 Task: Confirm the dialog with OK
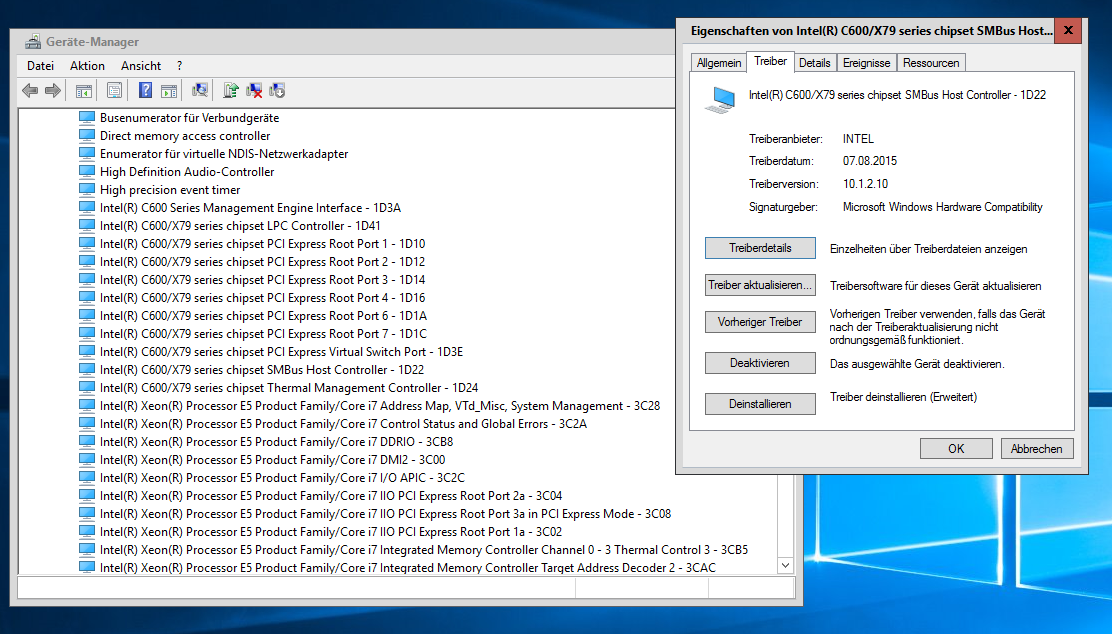(956, 449)
